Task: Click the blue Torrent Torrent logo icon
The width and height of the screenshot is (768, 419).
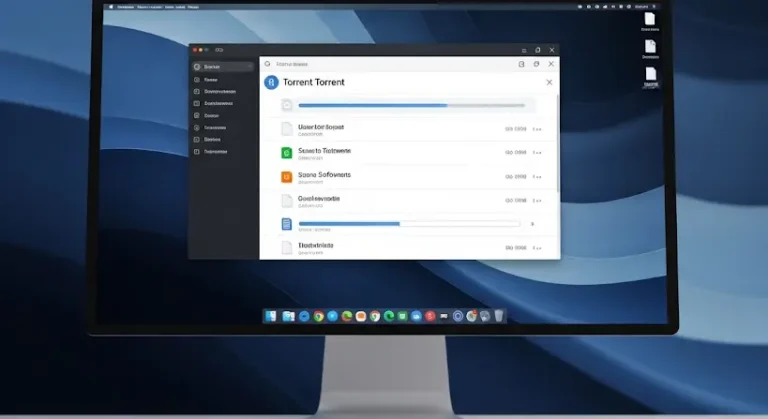Action: coord(271,82)
